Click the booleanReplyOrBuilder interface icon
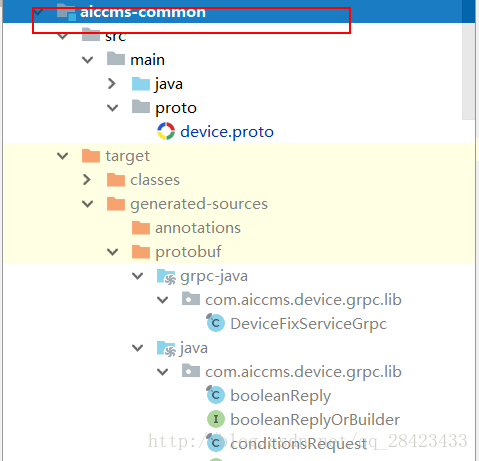The image size is (479, 461). (x=216, y=419)
